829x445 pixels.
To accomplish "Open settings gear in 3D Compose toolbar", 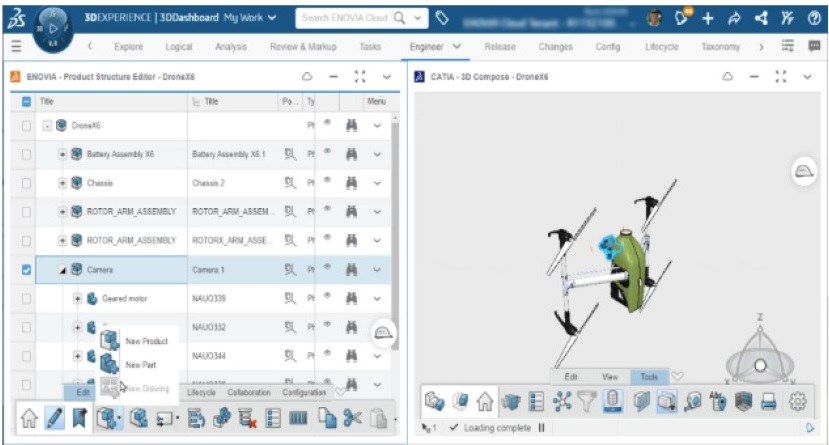I will (x=797, y=402).
